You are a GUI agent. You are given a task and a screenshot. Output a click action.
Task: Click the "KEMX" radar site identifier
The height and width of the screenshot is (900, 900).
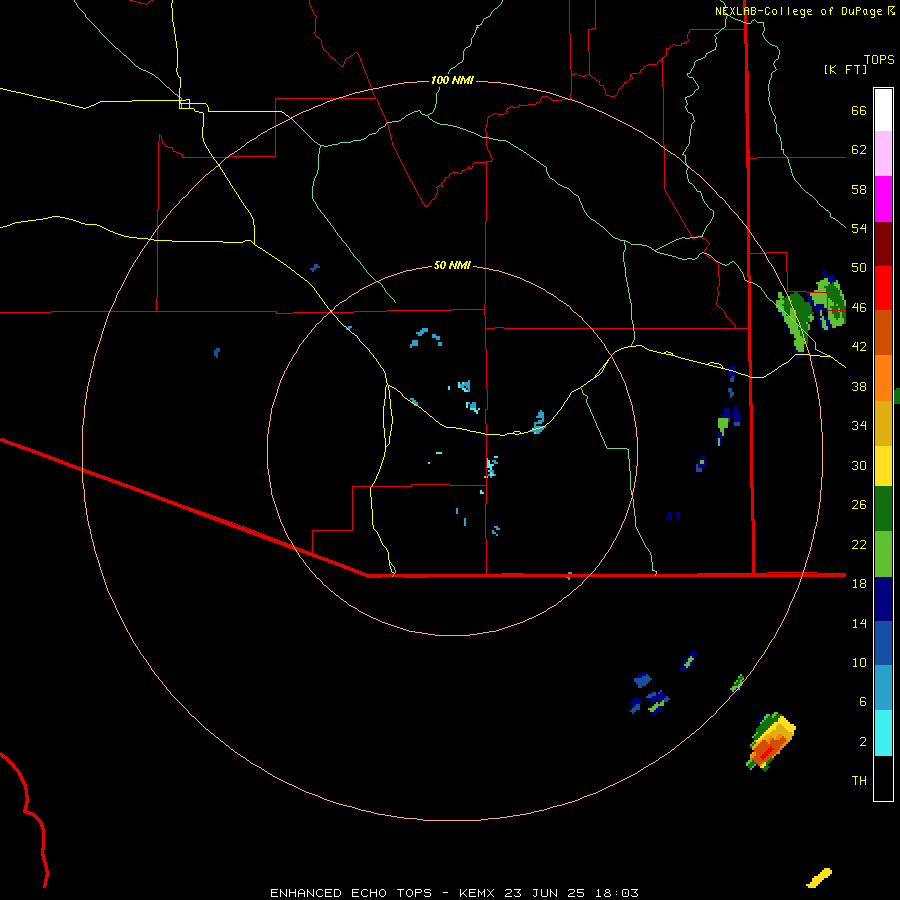tap(479, 893)
